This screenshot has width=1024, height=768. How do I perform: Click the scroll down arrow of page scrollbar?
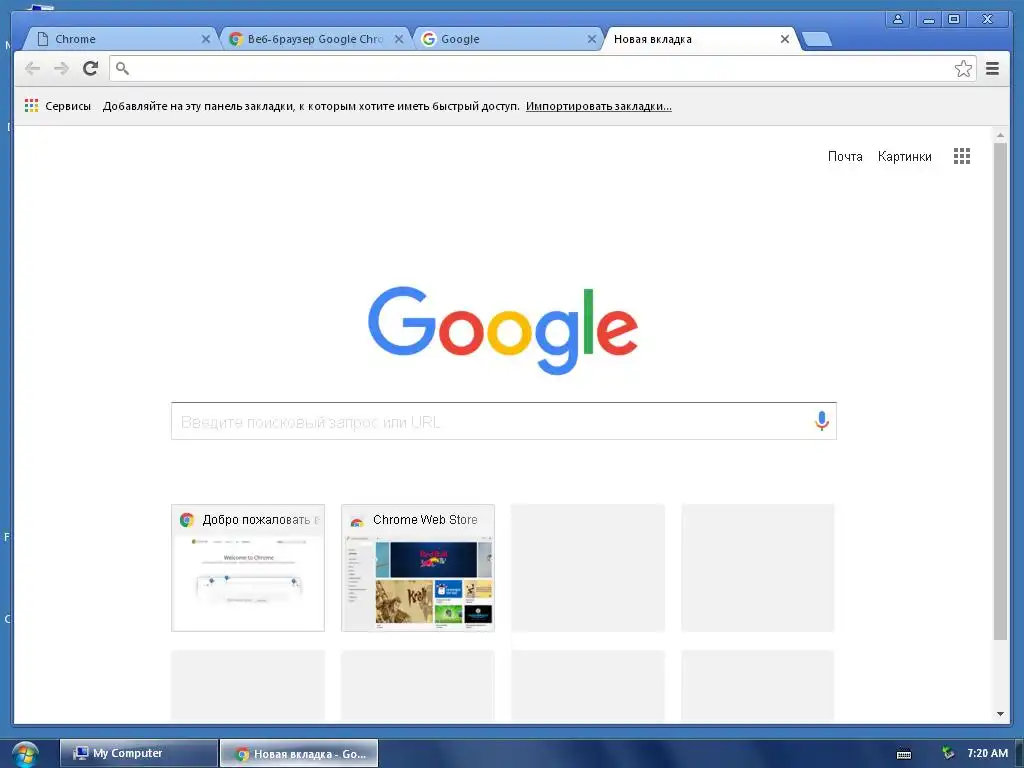[x=1000, y=714]
